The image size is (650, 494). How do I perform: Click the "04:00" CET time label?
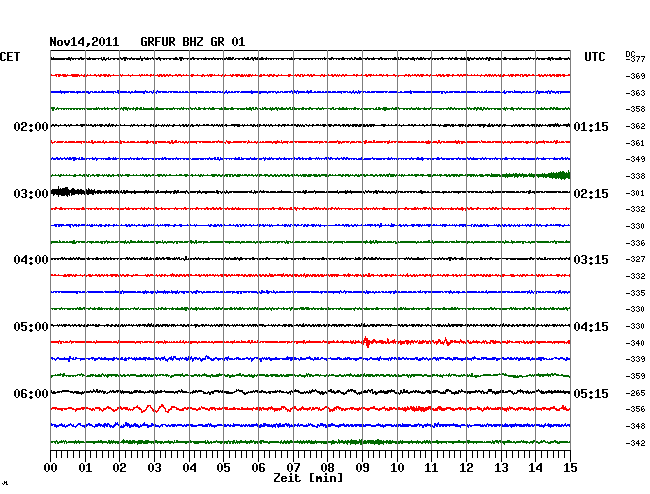click(31, 260)
